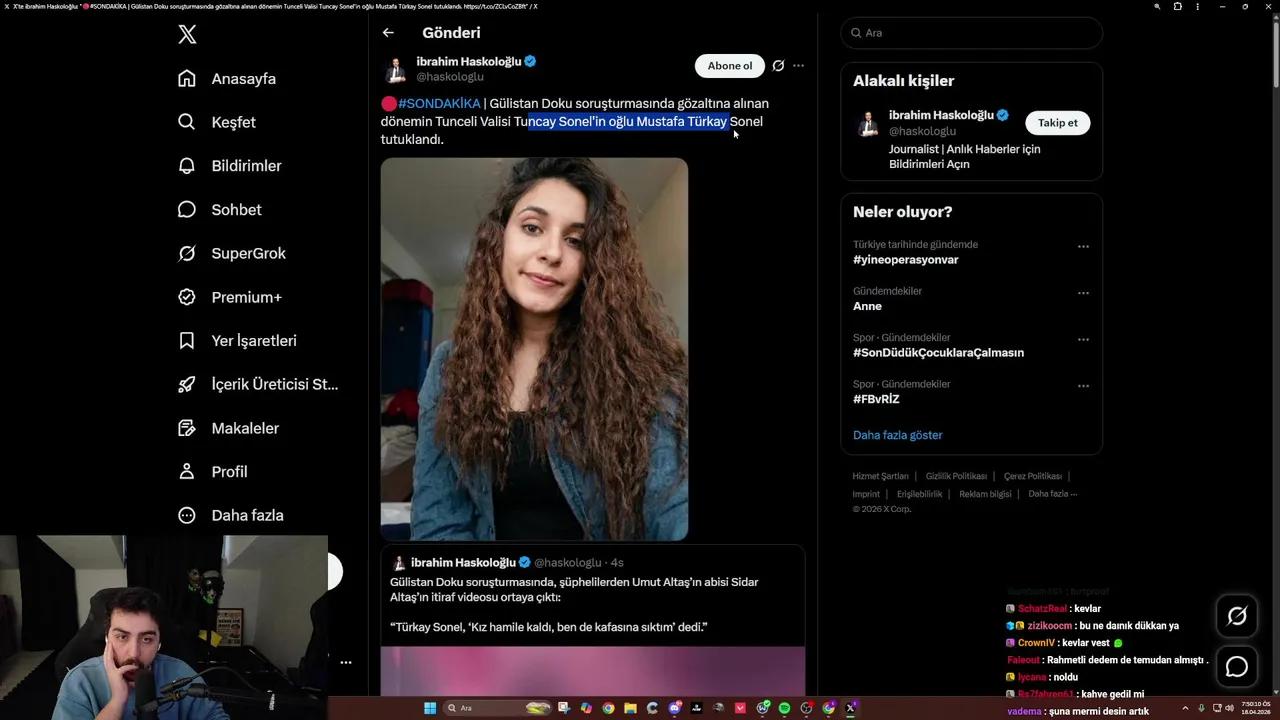Screen dimensions: 1280x720
Task: Expand the footer's Daha fazla menu
Action: (1053, 494)
